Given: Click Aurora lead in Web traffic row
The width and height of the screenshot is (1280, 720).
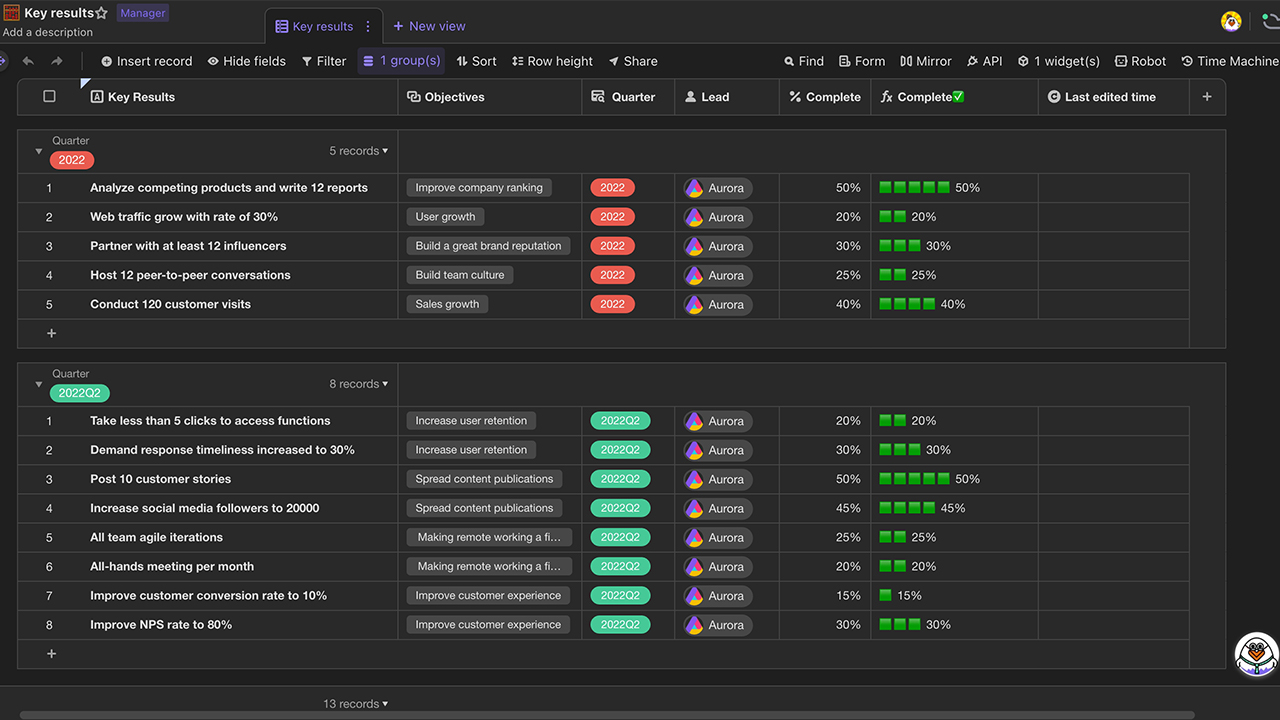Looking at the screenshot, I should 717,217.
